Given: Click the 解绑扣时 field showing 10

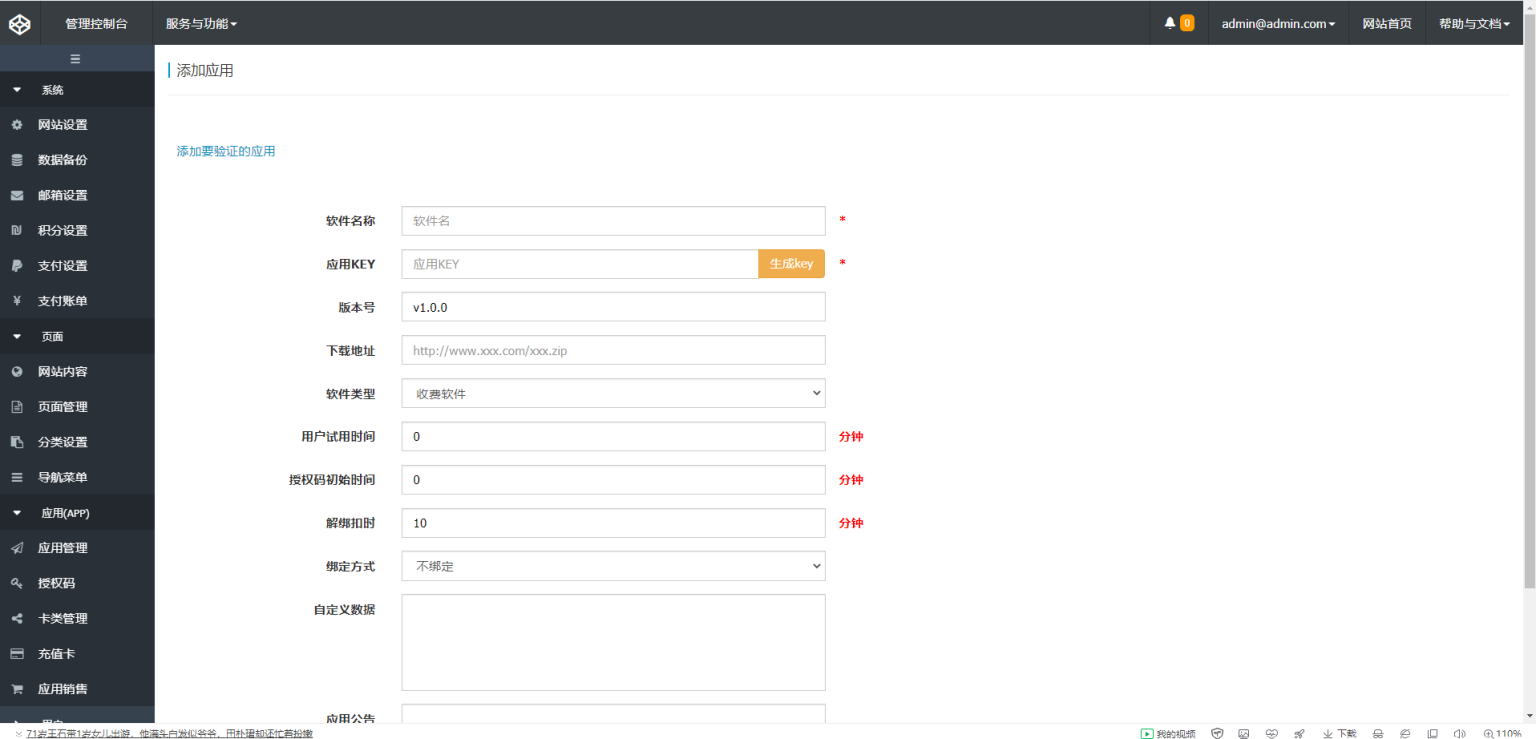Looking at the screenshot, I should click(613, 523).
